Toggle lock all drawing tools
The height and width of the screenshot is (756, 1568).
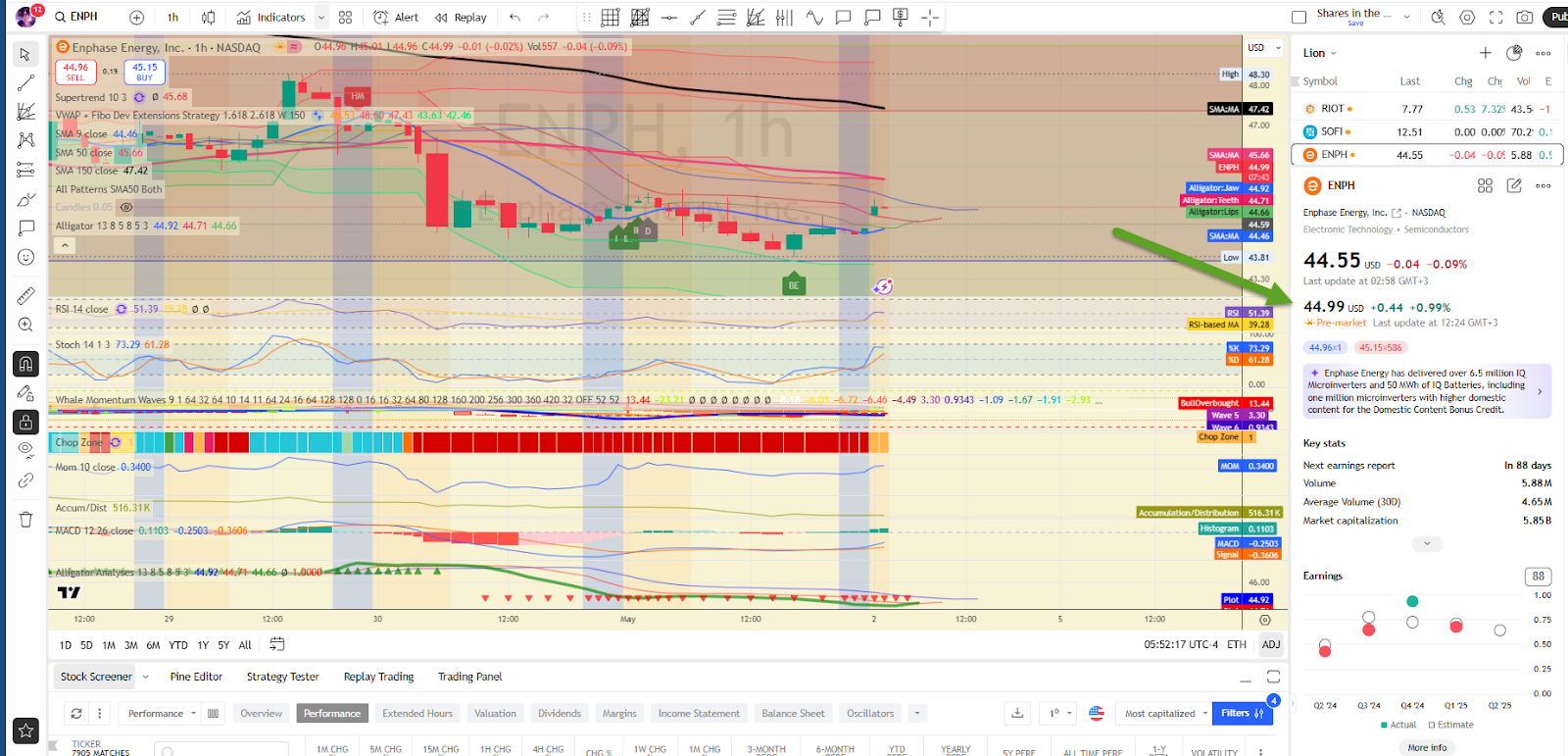[26, 422]
